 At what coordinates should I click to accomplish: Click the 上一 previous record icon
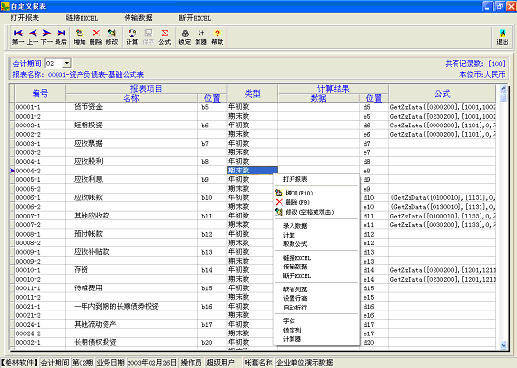click(x=32, y=37)
